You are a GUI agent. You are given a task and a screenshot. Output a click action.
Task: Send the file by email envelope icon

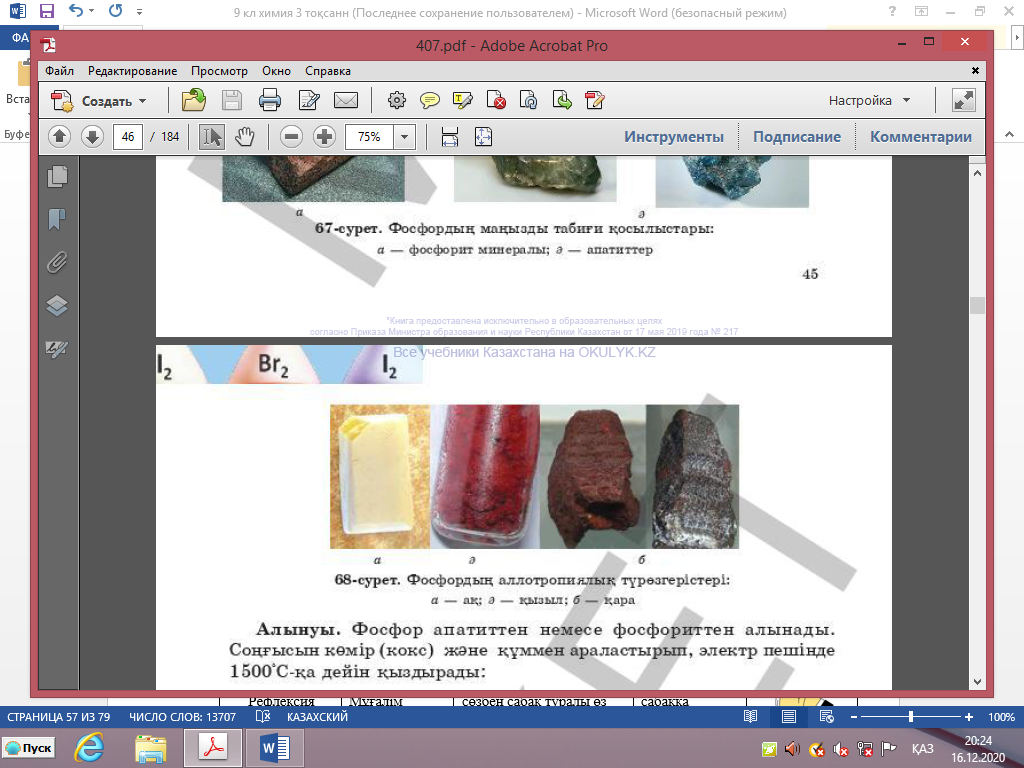click(346, 101)
